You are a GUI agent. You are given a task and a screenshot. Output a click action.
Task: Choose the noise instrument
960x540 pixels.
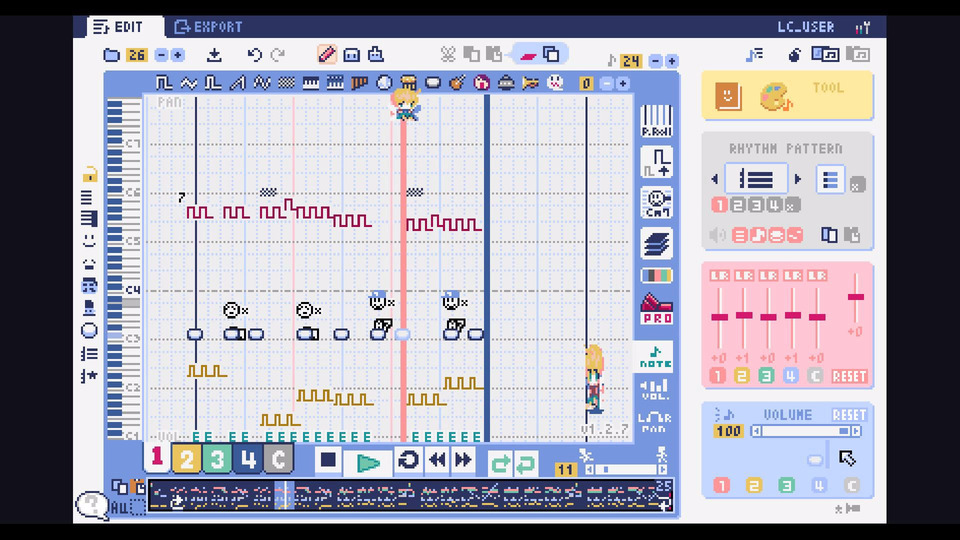(286, 83)
